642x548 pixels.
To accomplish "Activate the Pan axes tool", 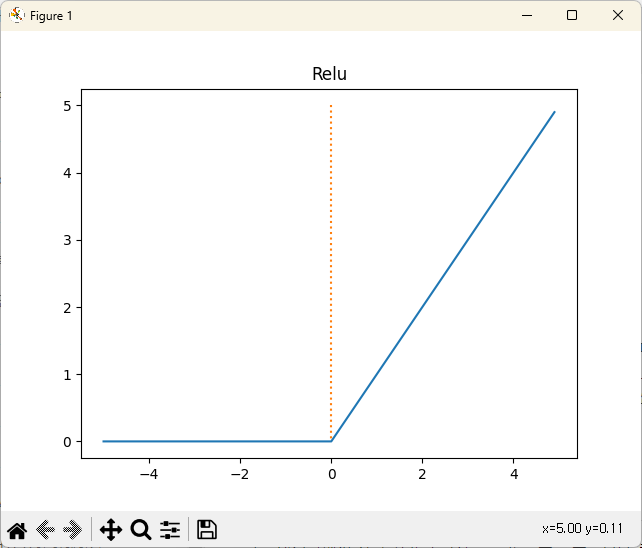I will click(111, 530).
